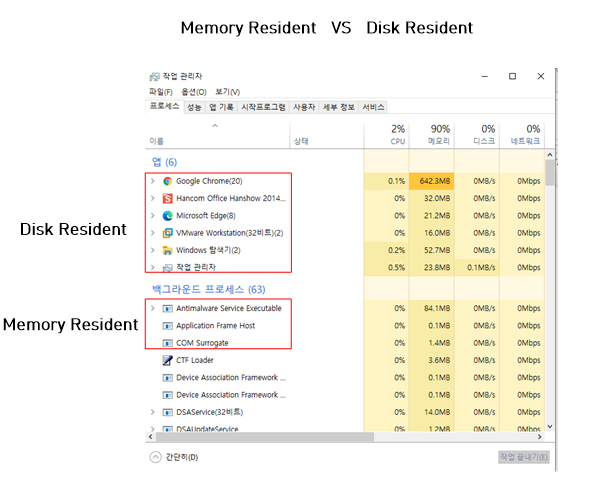Click the Task Manager title bar icon

pyautogui.click(x=154, y=76)
